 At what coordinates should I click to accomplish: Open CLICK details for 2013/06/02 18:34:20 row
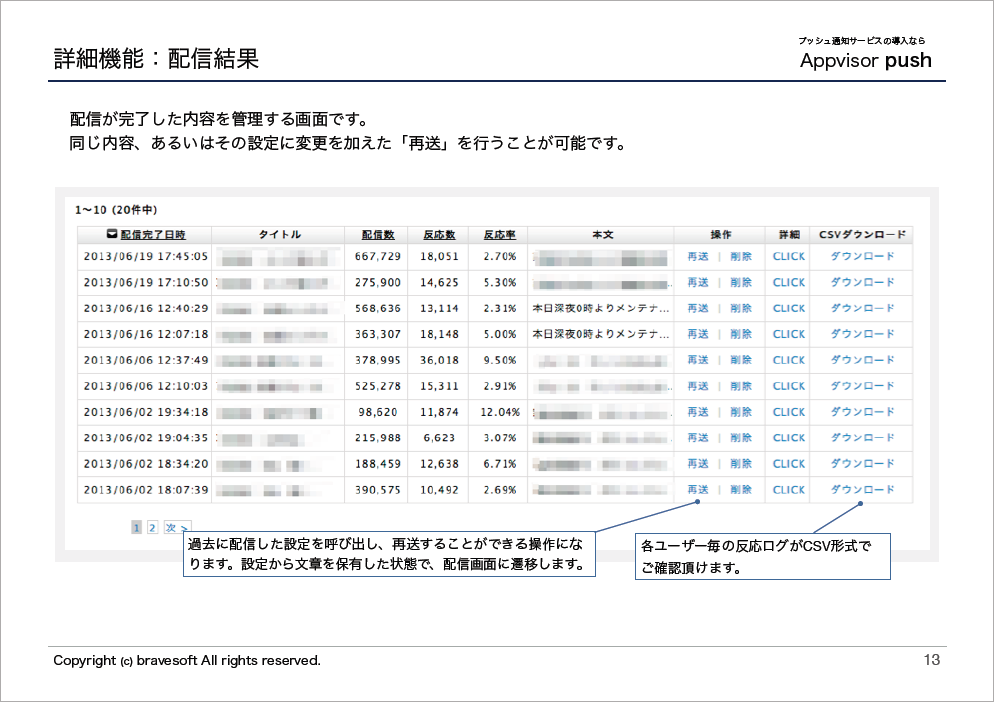pos(789,464)
